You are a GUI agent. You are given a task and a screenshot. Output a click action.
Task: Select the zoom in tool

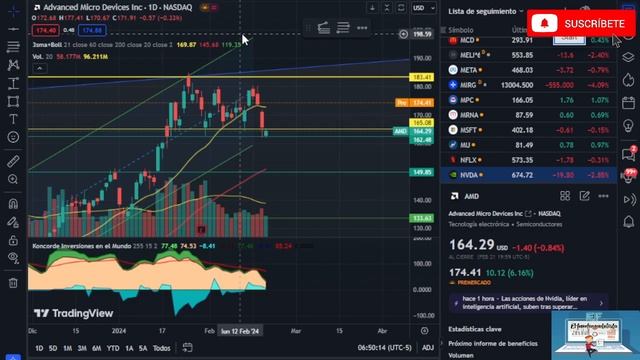tap(13, 179)
